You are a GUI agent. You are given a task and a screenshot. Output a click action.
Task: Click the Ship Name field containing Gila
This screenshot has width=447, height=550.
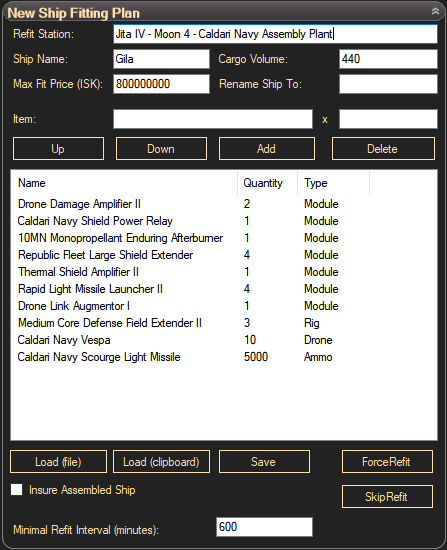pyautogui.click(x=161, y=59)
